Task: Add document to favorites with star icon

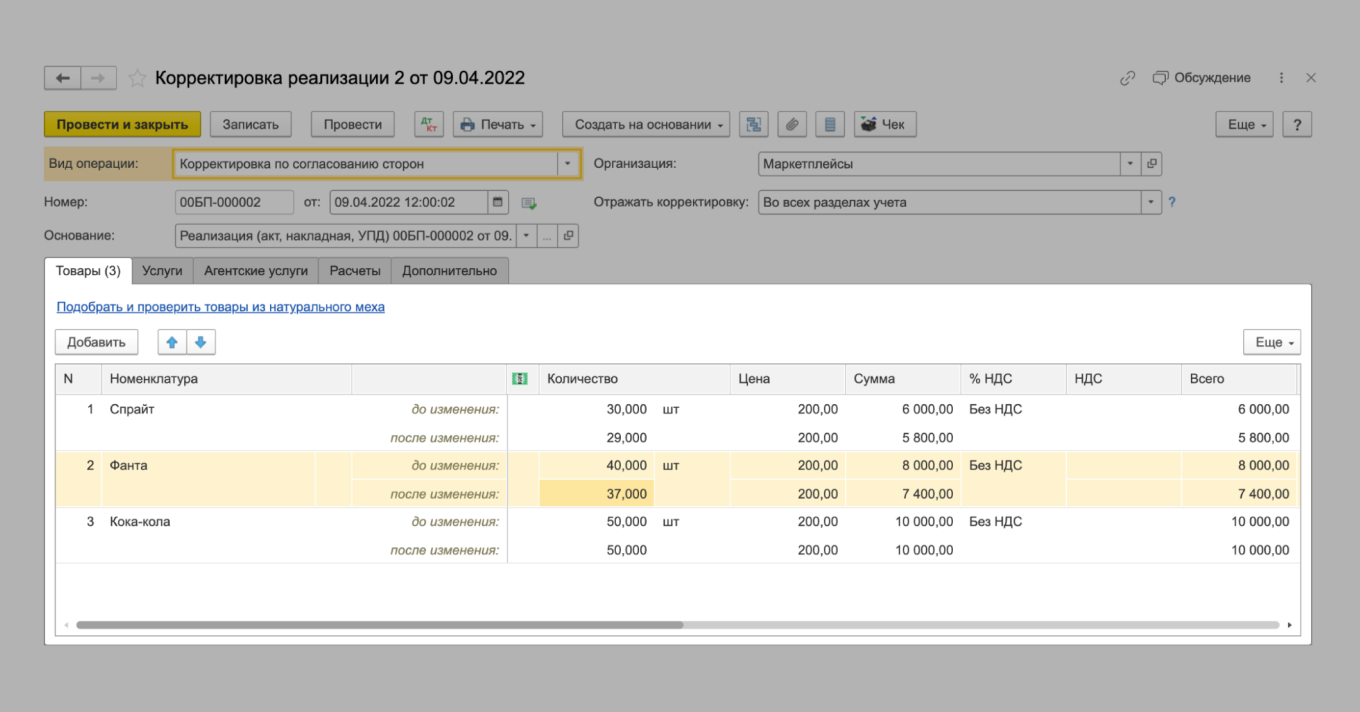Action: [x=137, y=78]
